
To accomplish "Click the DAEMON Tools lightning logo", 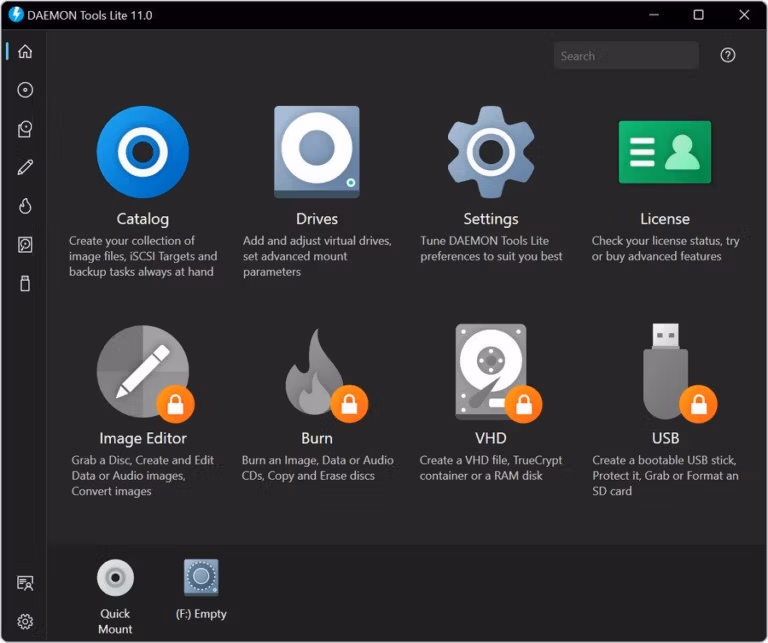I will coord(16,15).
